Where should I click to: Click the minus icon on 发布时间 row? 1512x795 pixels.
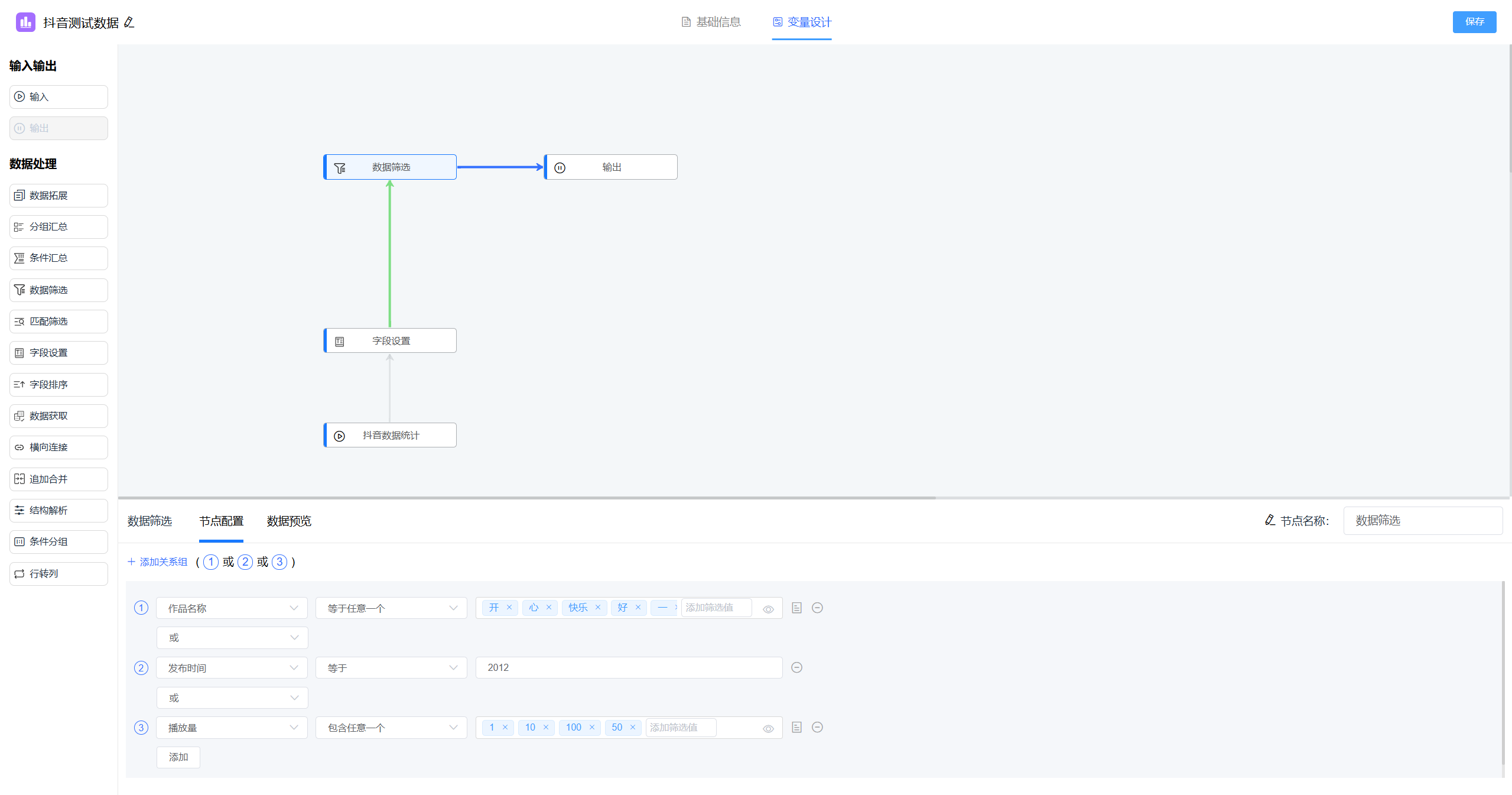(x=796, y=667)
